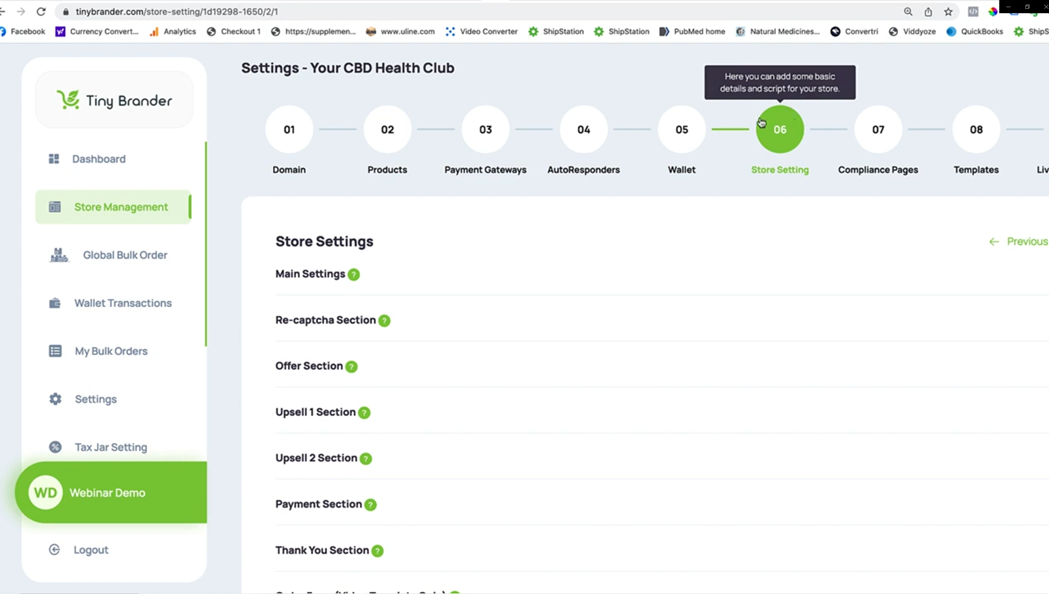Click the Store Management icon
Screen dimensions: 1049x594
(x=55, y=207)
